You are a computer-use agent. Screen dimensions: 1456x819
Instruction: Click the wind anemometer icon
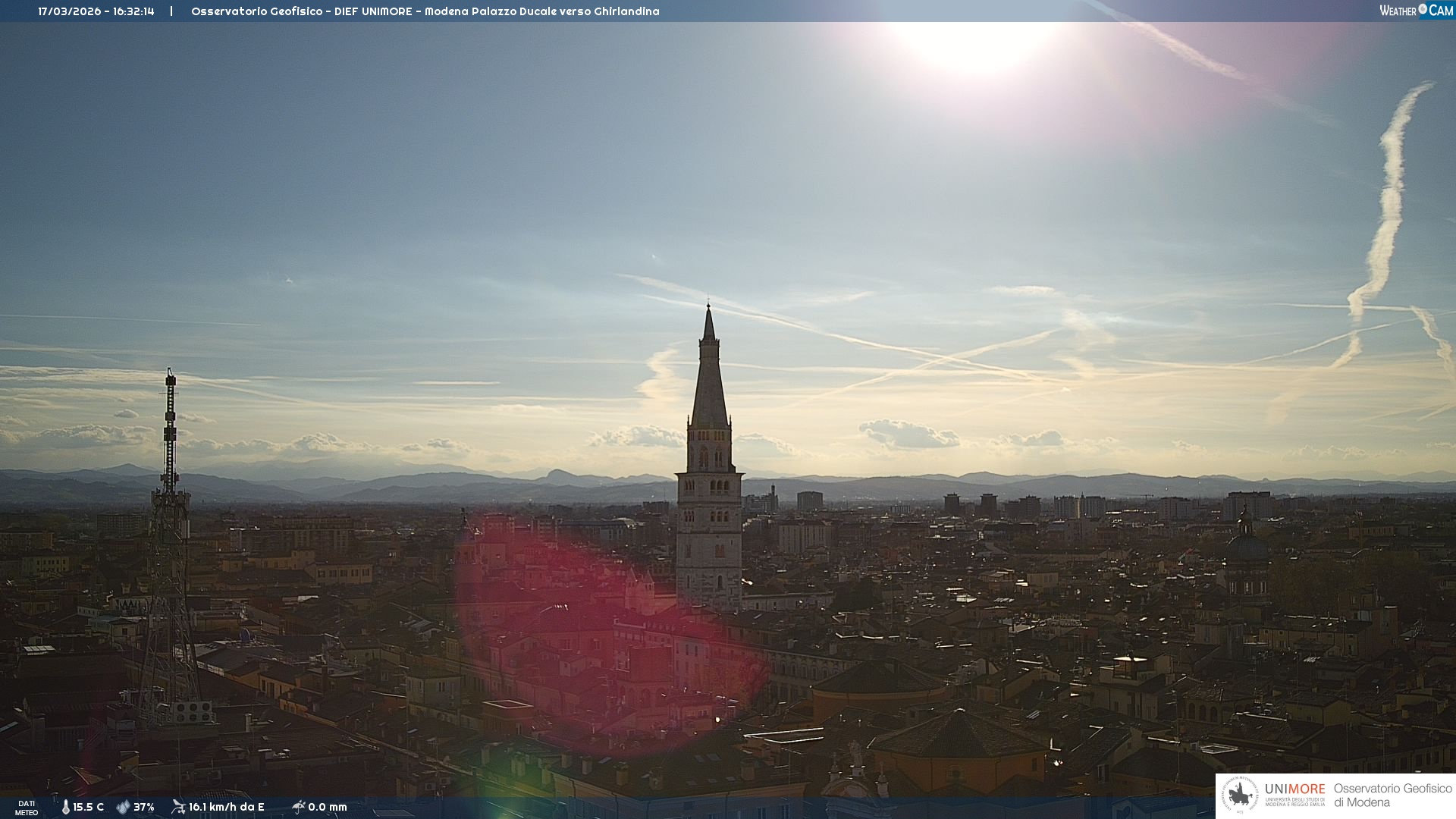178,807
